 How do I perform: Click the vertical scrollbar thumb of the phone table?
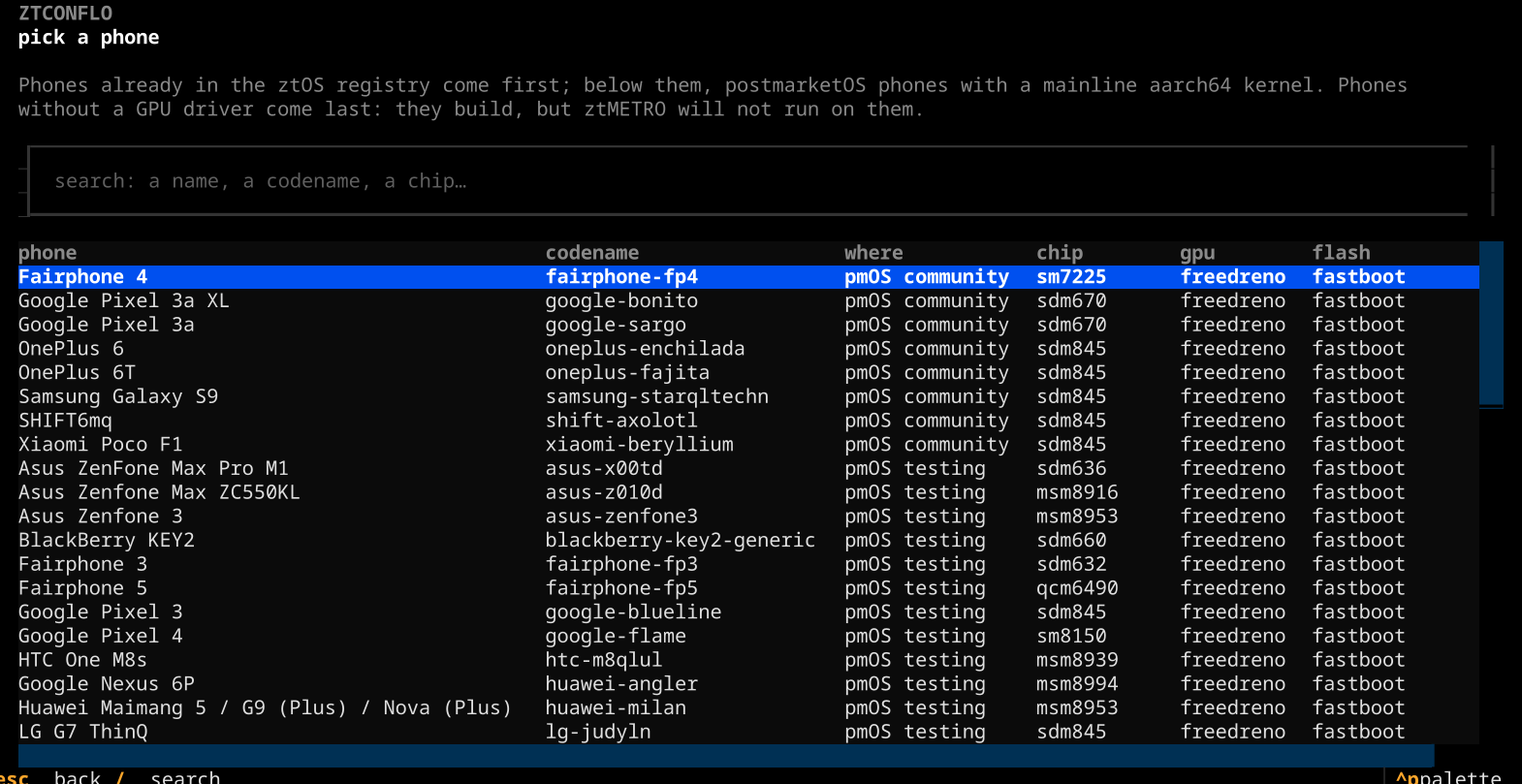[1491, 325]
